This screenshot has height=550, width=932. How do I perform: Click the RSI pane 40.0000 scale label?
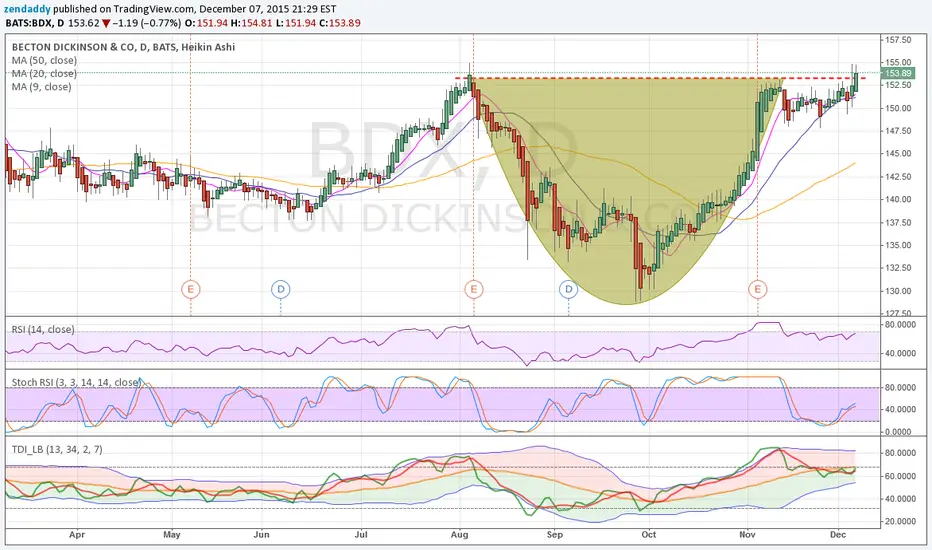coord(900,353)
